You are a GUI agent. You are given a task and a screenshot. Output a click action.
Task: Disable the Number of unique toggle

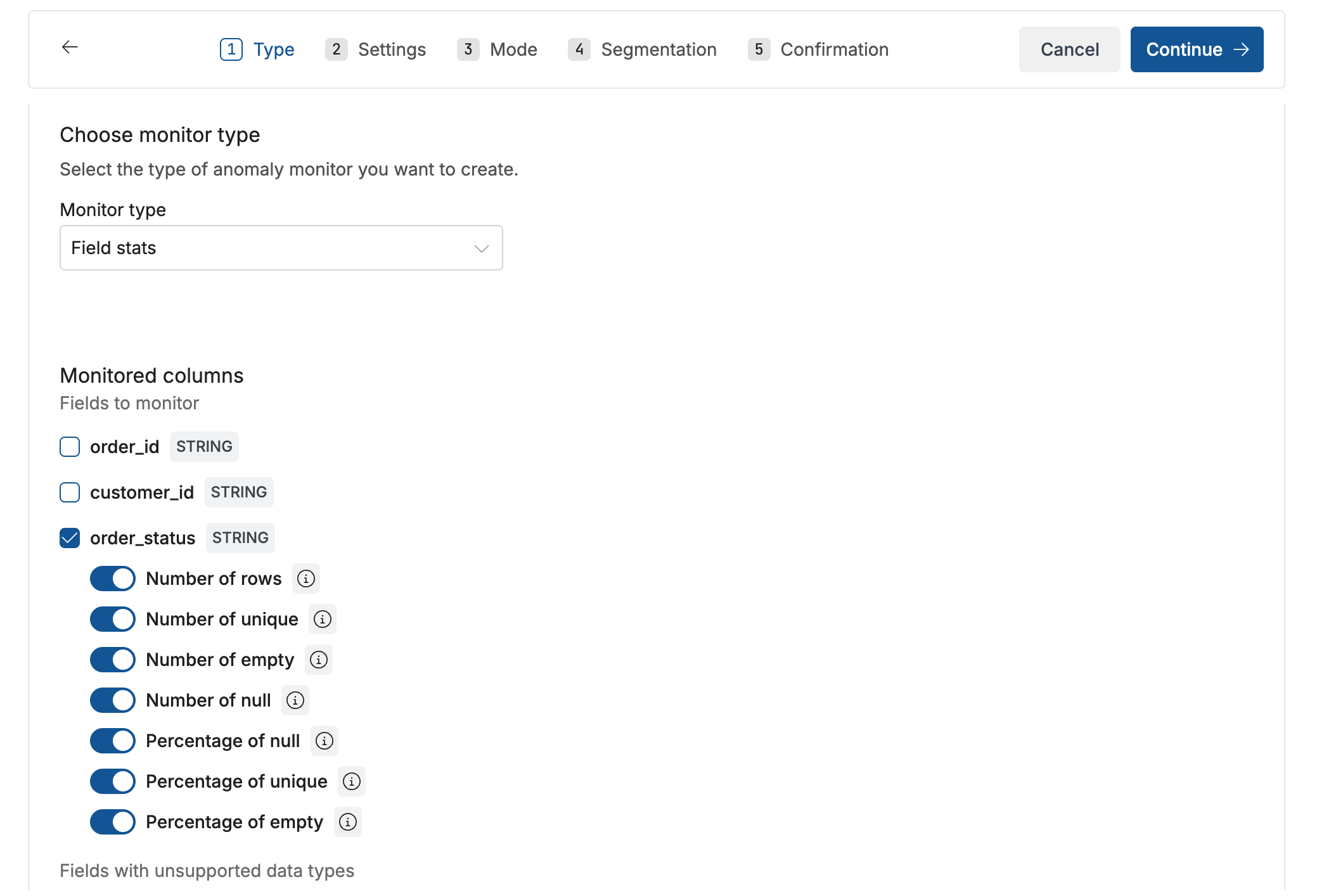click(x=113, y=619)
